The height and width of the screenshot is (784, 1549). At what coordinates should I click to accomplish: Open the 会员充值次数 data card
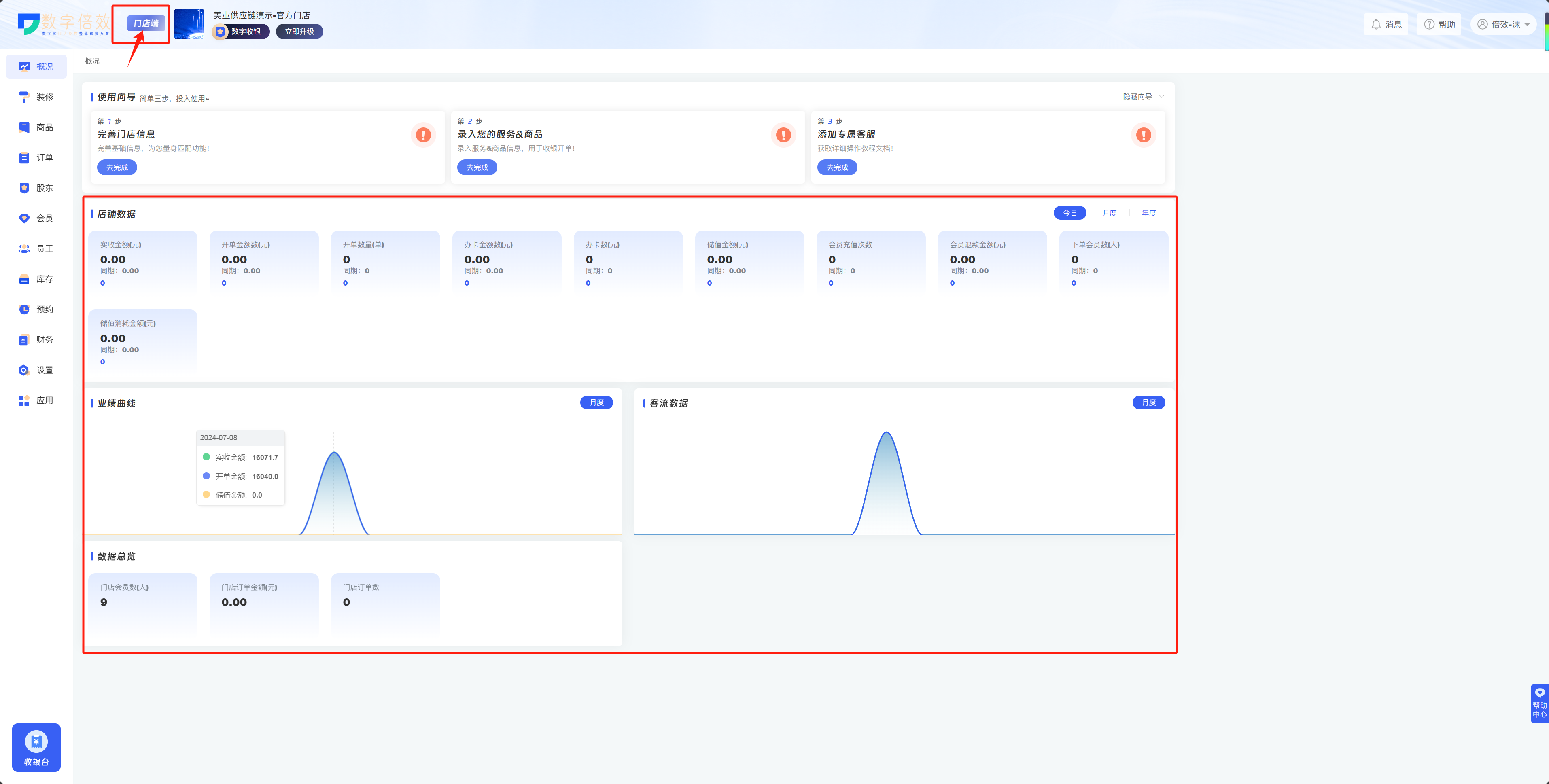click(871, 263)
